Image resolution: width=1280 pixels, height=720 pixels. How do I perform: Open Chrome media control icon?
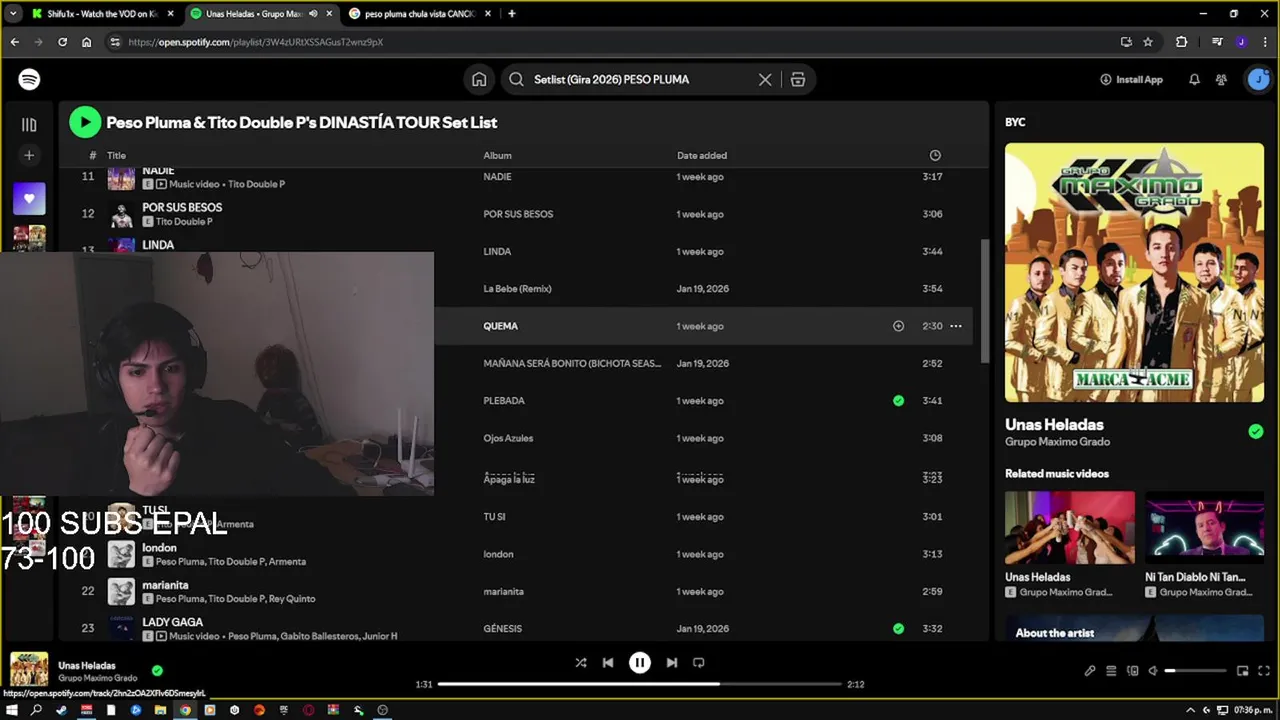(x=1217, y=42)
